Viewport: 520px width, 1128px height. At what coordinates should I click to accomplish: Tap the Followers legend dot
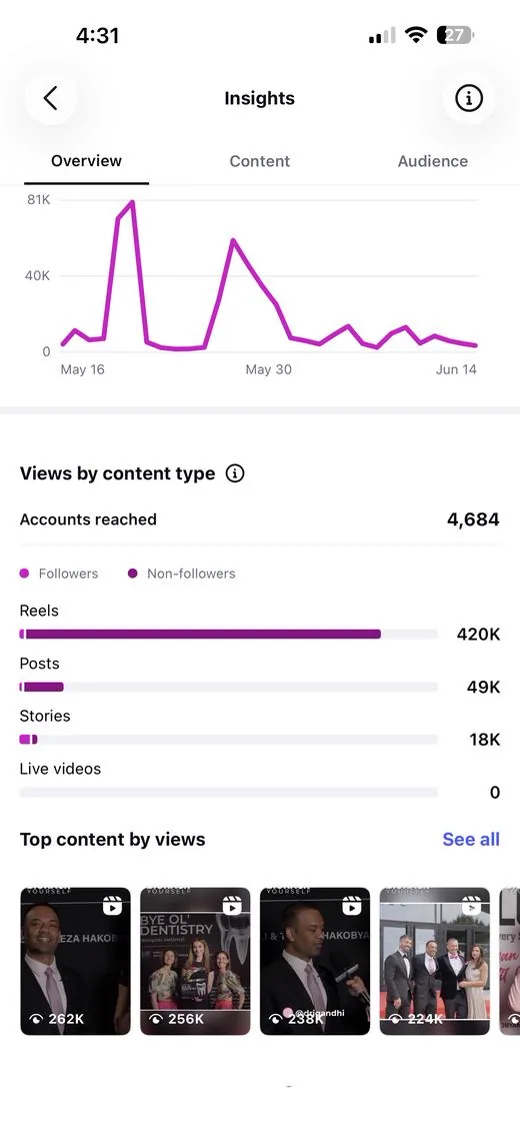(24, 573)
